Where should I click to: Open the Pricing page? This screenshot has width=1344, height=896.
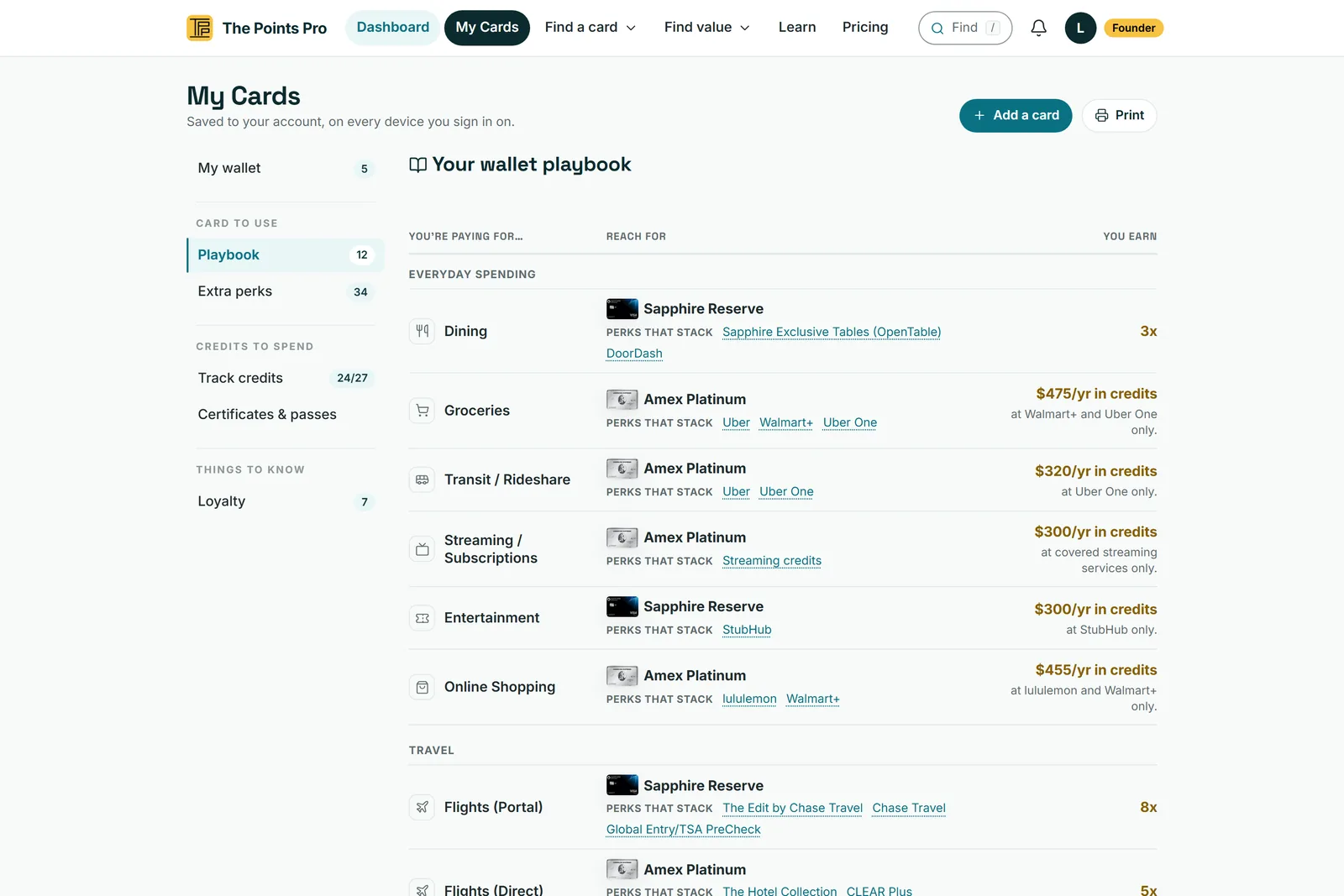tap(865, 28)
